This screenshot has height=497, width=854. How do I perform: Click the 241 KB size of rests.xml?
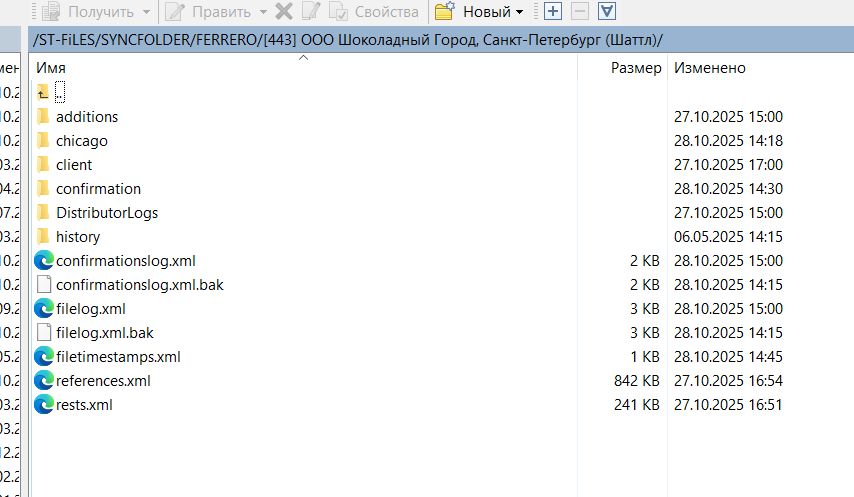tap(637, 404)
